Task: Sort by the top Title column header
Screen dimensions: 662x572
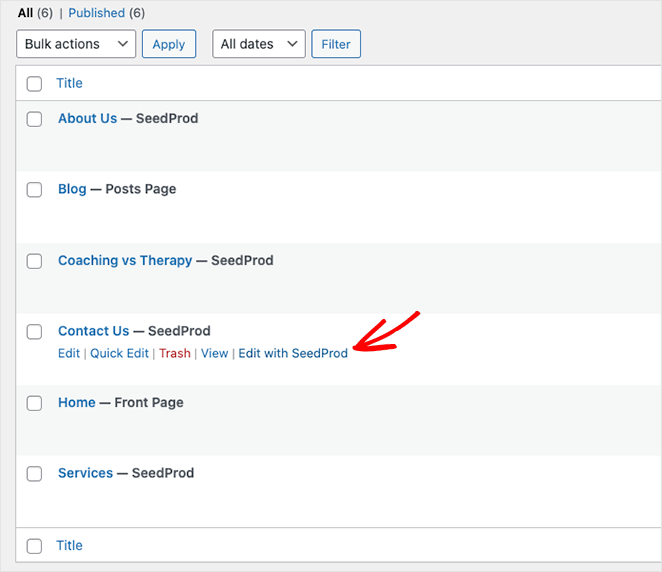Action: click(70, 83)
